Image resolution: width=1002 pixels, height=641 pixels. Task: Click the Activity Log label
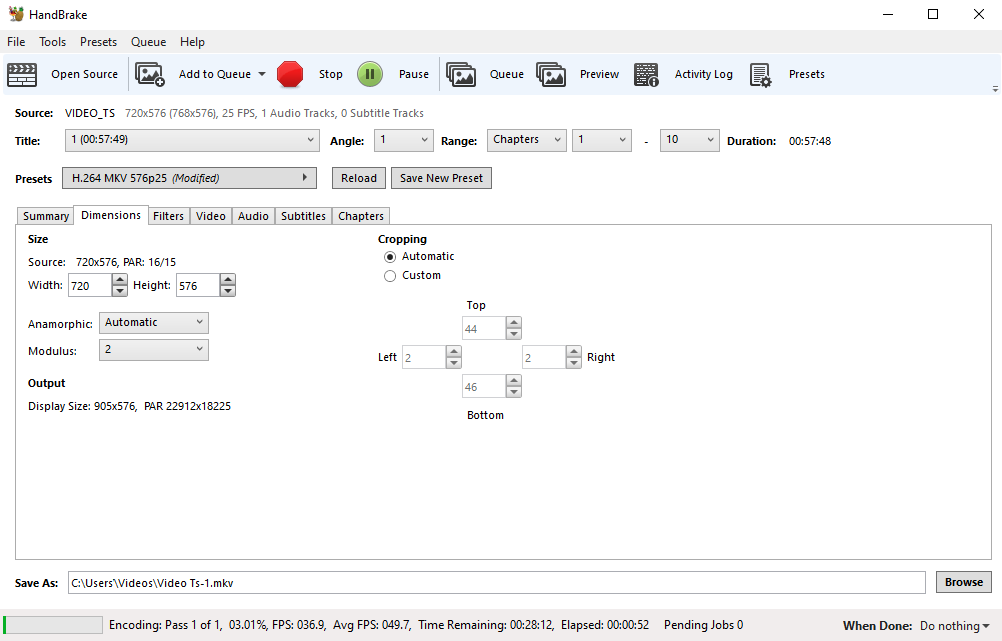704,74
